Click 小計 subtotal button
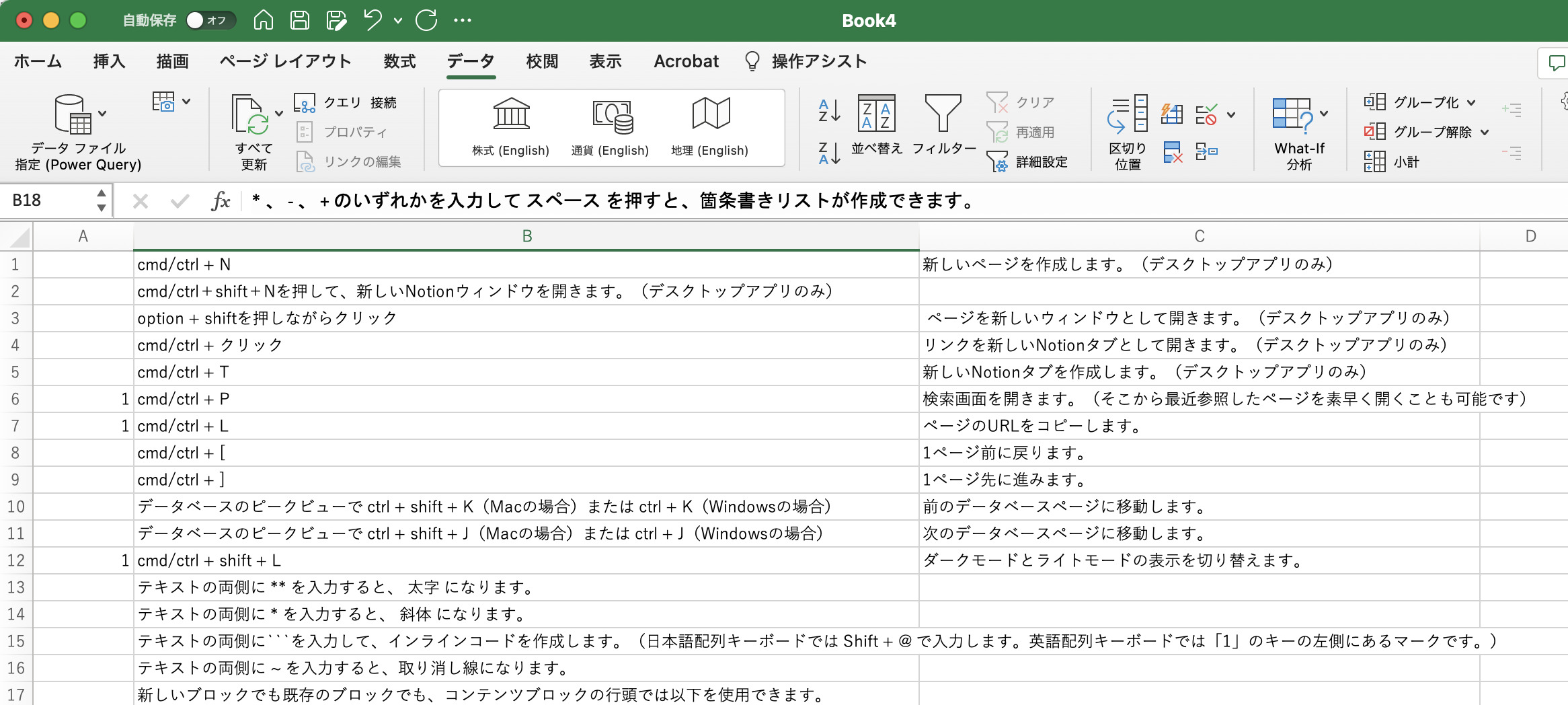 [1391, 161]
